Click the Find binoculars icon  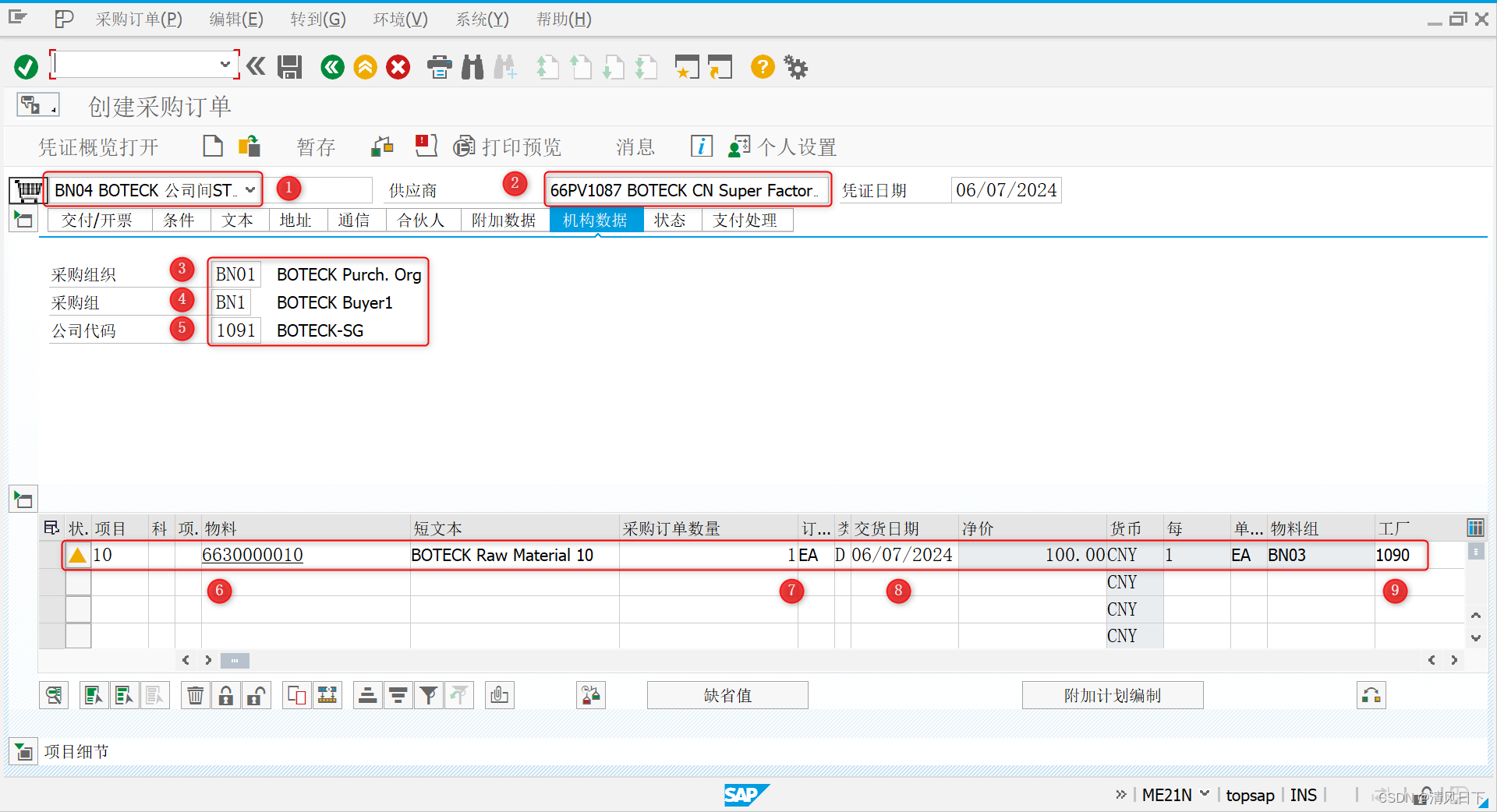(472, 67)
